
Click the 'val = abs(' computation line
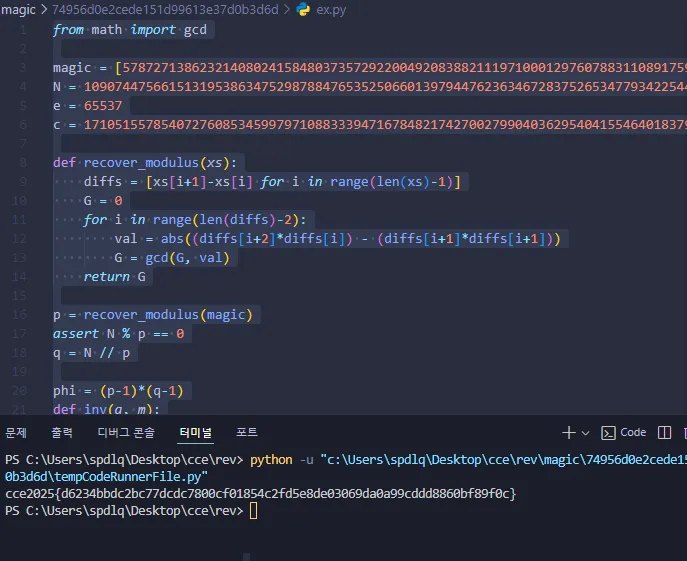(x=337, y=239)
